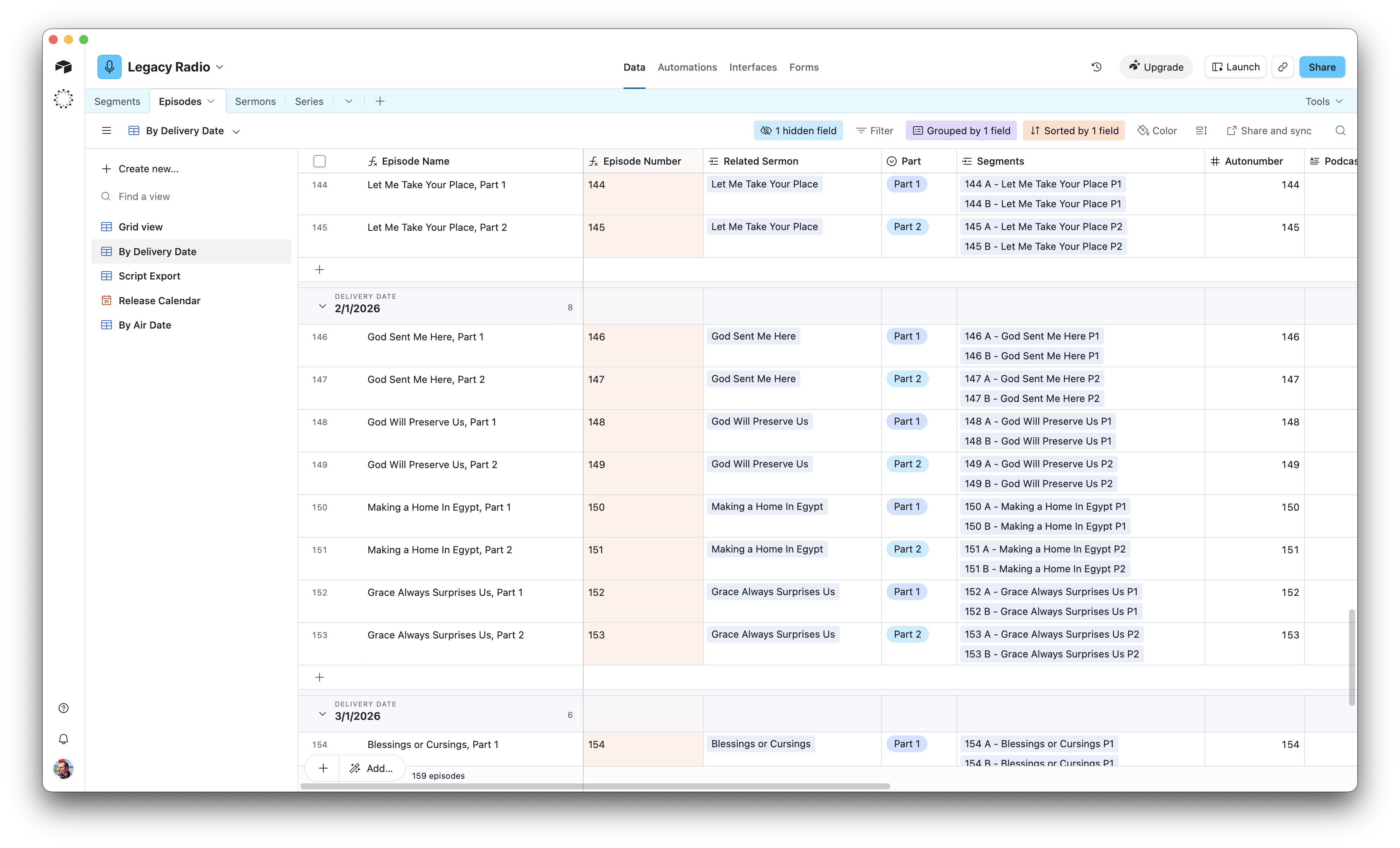The image size is (1400, 848).
Task: Click the copy link icon button
Action: 1282,67
